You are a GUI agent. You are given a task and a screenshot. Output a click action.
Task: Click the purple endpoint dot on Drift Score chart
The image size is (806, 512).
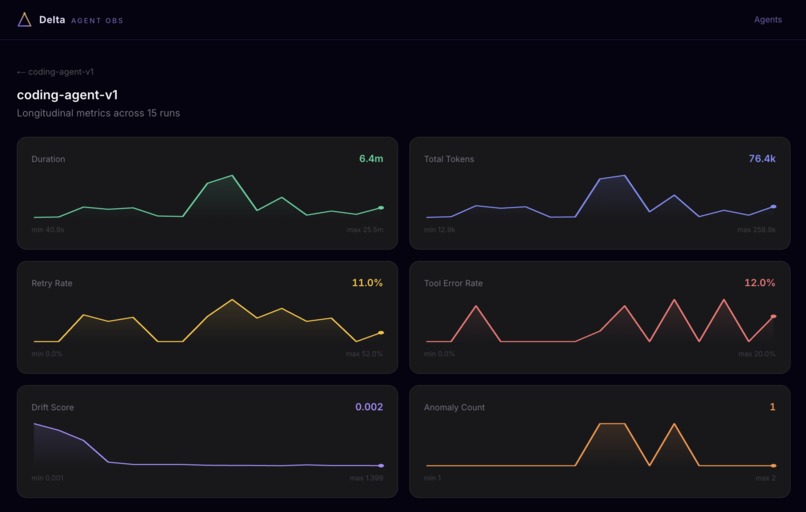click(x=381, y=466)
